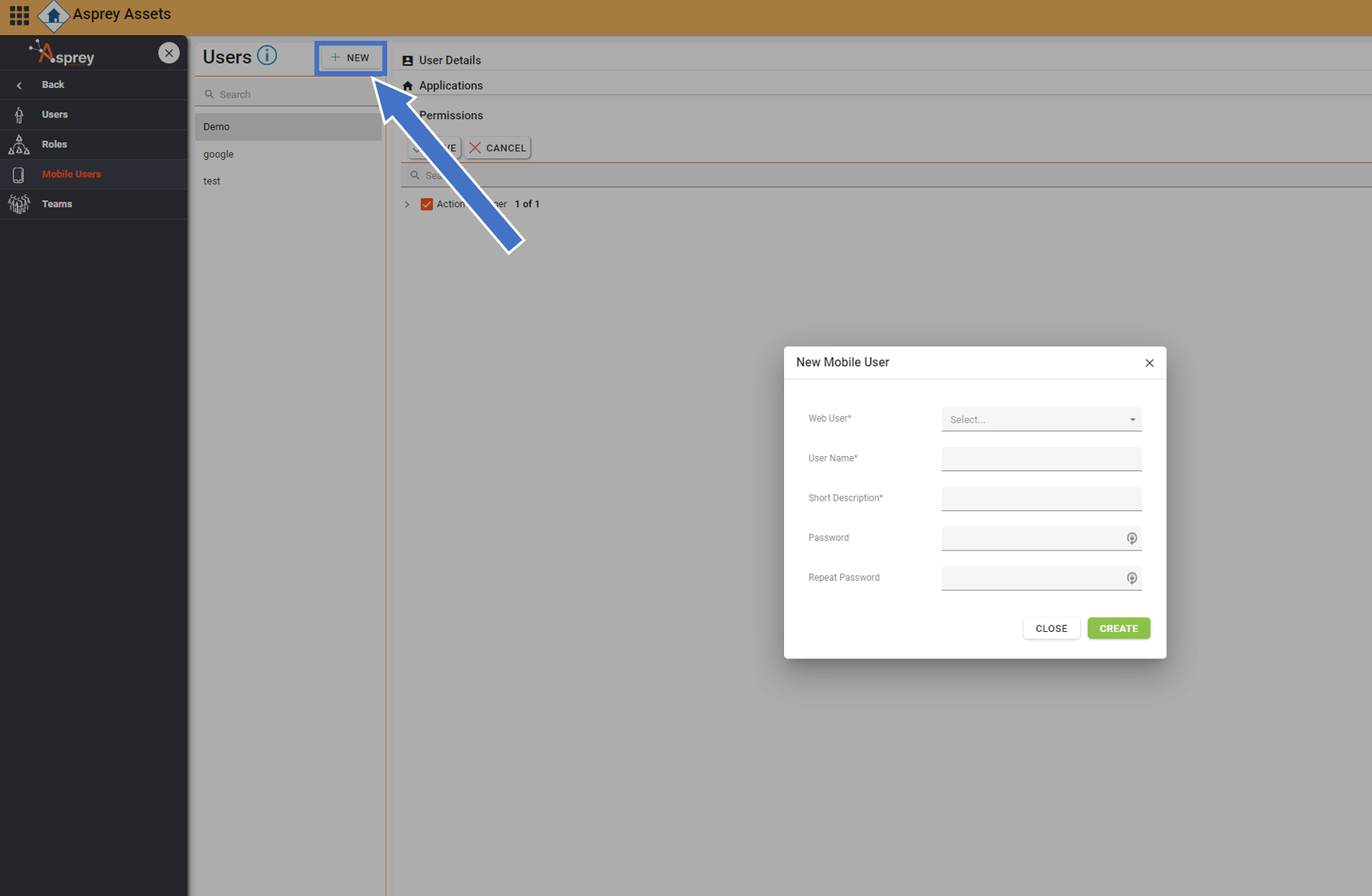
Task: Click the Roles hierarchy icon
Action: click(19, 145)
